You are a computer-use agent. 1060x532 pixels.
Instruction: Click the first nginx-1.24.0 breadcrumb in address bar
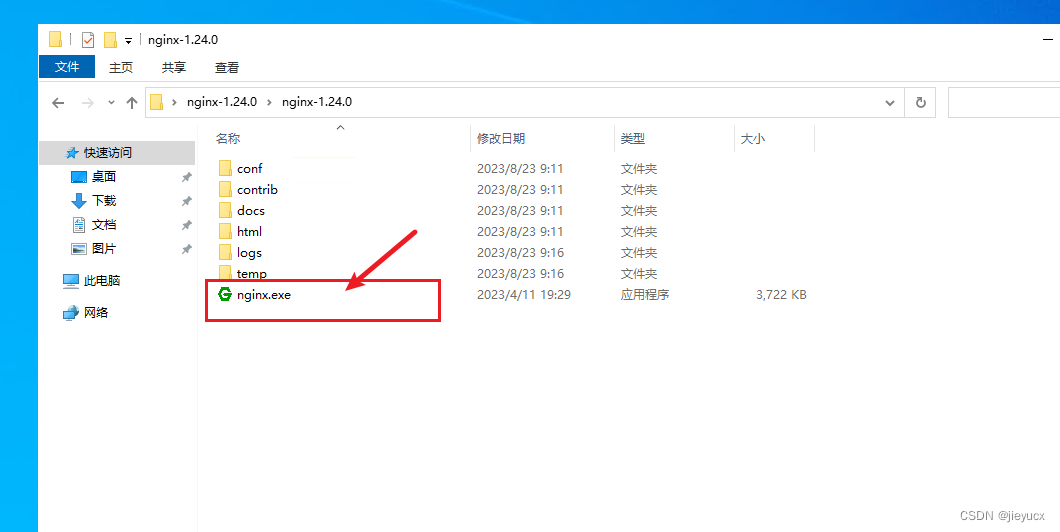[222, 102]
